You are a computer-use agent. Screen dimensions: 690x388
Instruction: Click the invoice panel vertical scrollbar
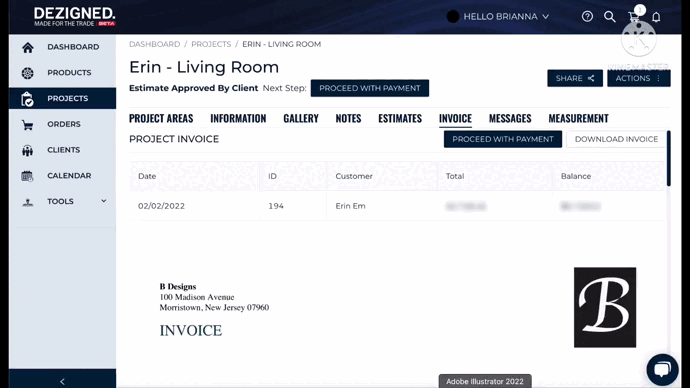tap(668, 158)
